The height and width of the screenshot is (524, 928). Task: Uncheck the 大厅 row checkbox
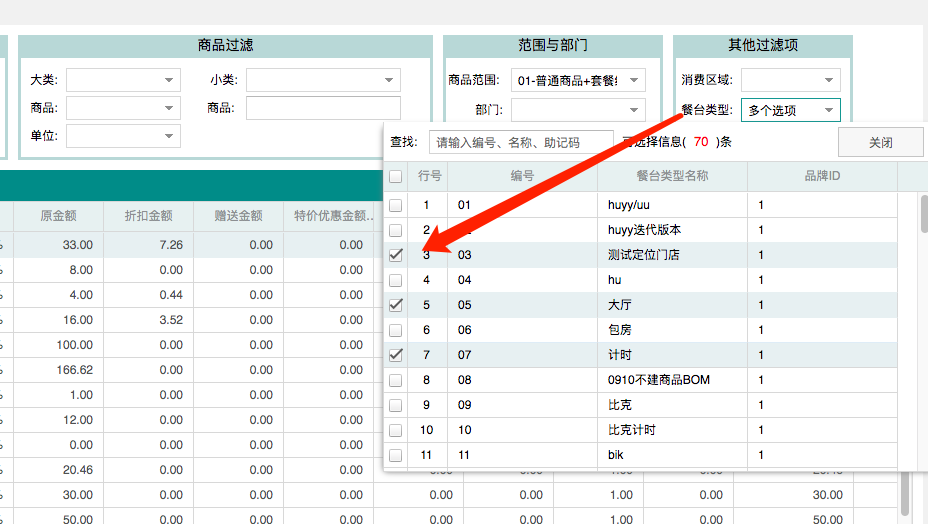tap(396, 305)
